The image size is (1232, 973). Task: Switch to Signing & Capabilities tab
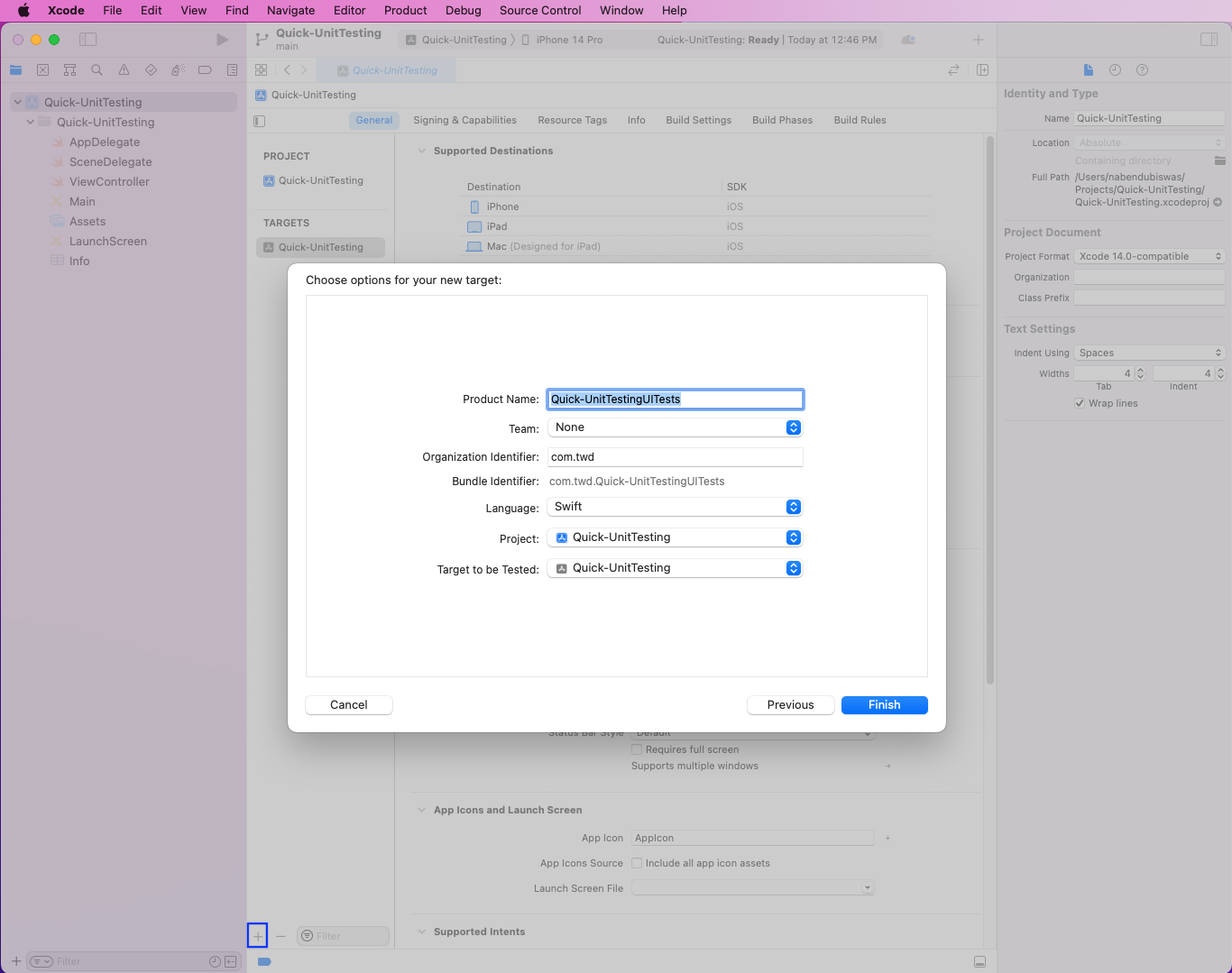pyautogui.click(x=464, y=120)
